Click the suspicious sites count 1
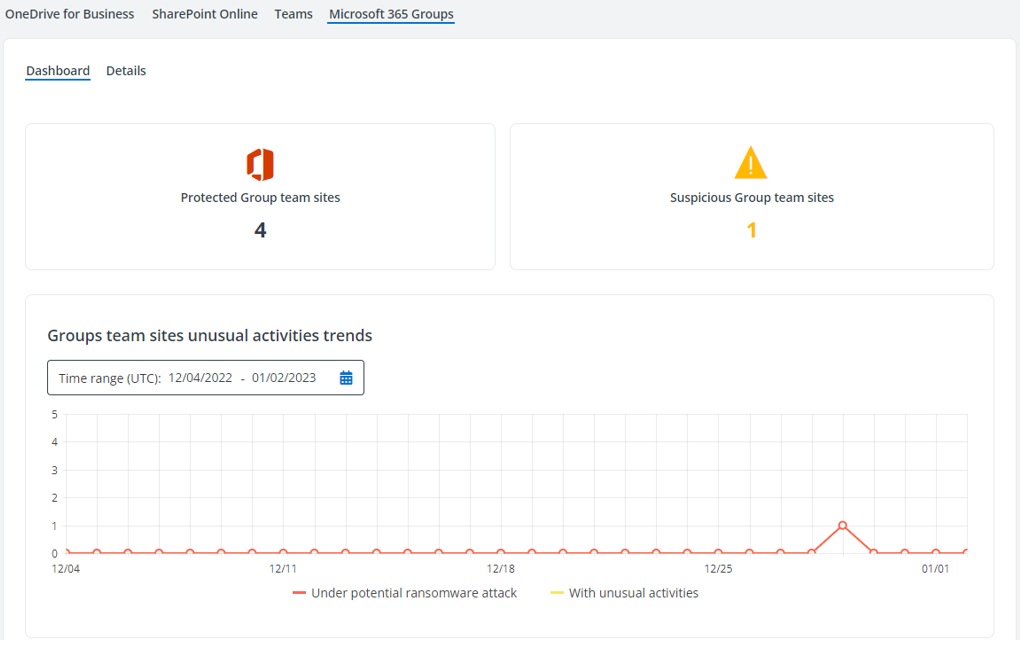 pyautogui.click(x=751, y=230)
